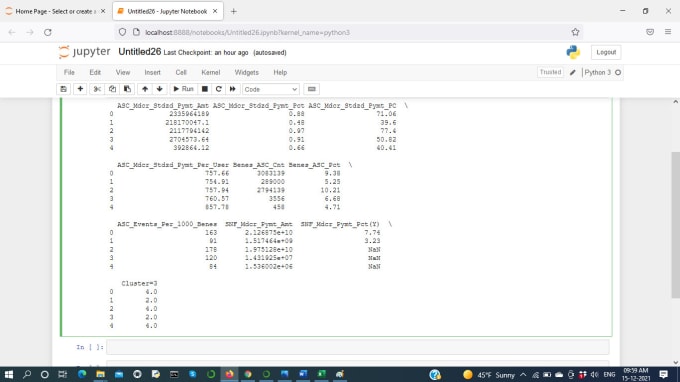This screenshot has width=680, height=382.
Task: Open Word from the taskbar
Action: [303, 374]
